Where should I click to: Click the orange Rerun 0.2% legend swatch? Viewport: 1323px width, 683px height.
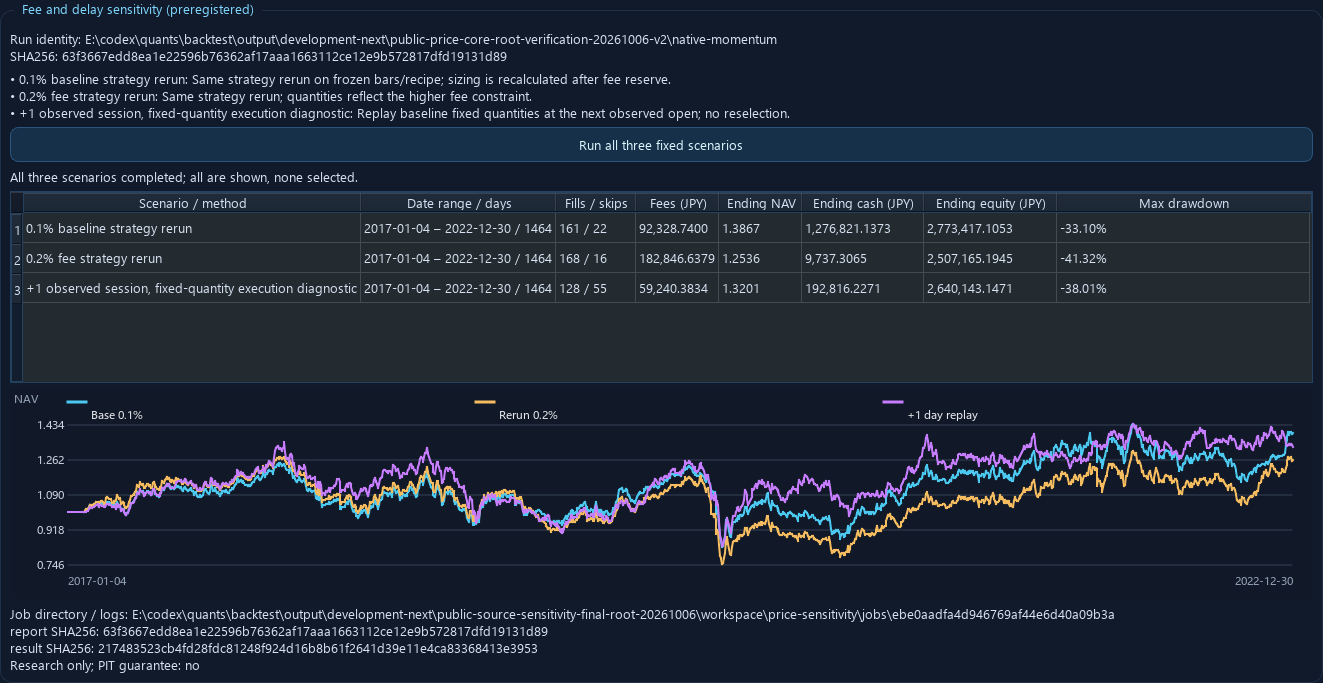pos(485,402)
